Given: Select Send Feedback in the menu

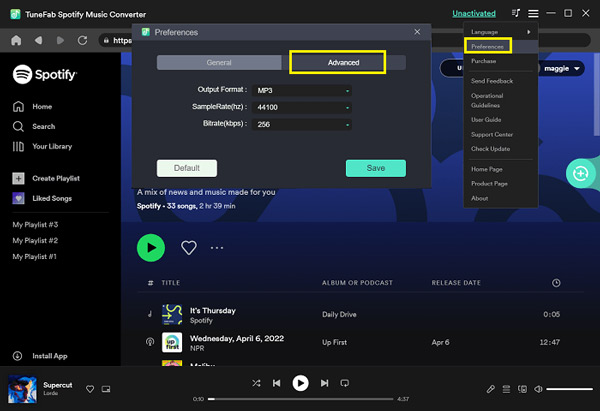Looking at the screenshot, I should tap(492, 81).
